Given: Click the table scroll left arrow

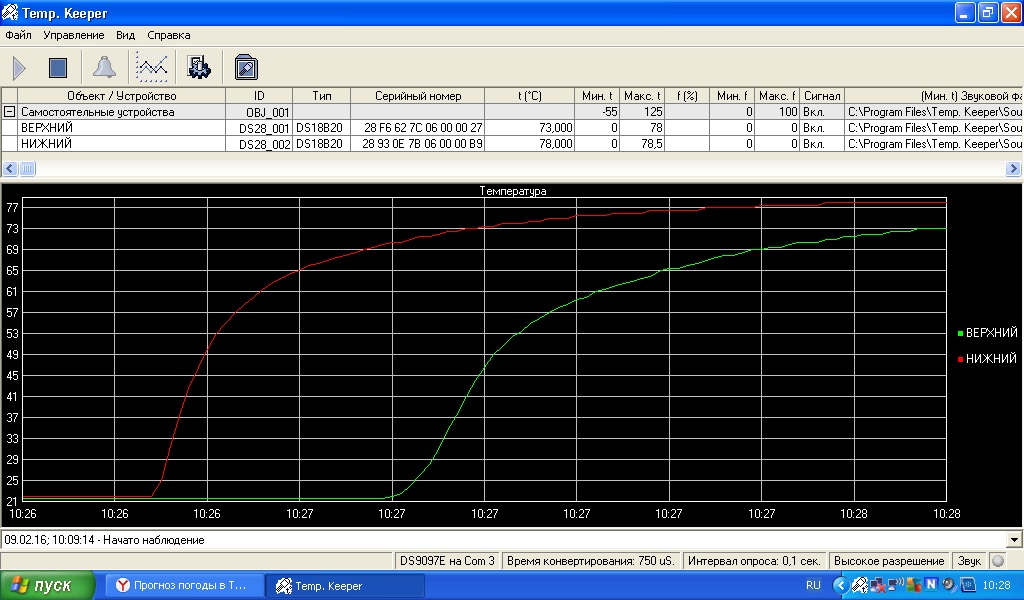Looking at the screenshot, I should [x=10, y=168].
